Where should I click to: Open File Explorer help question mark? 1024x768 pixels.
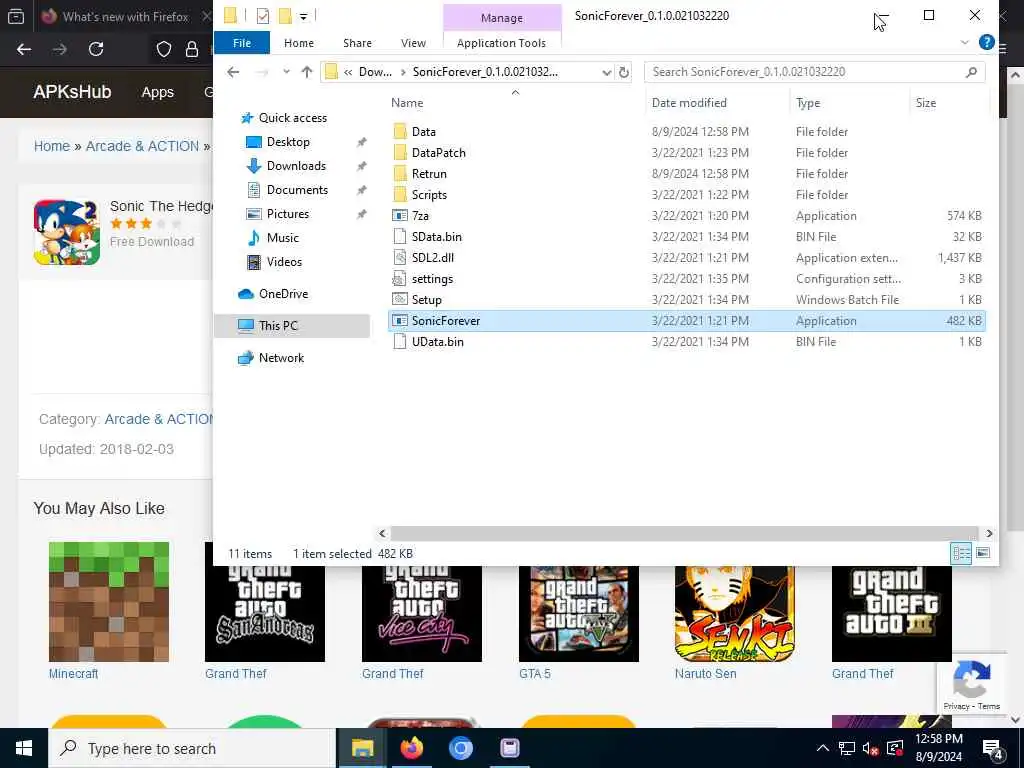[986, 42]
